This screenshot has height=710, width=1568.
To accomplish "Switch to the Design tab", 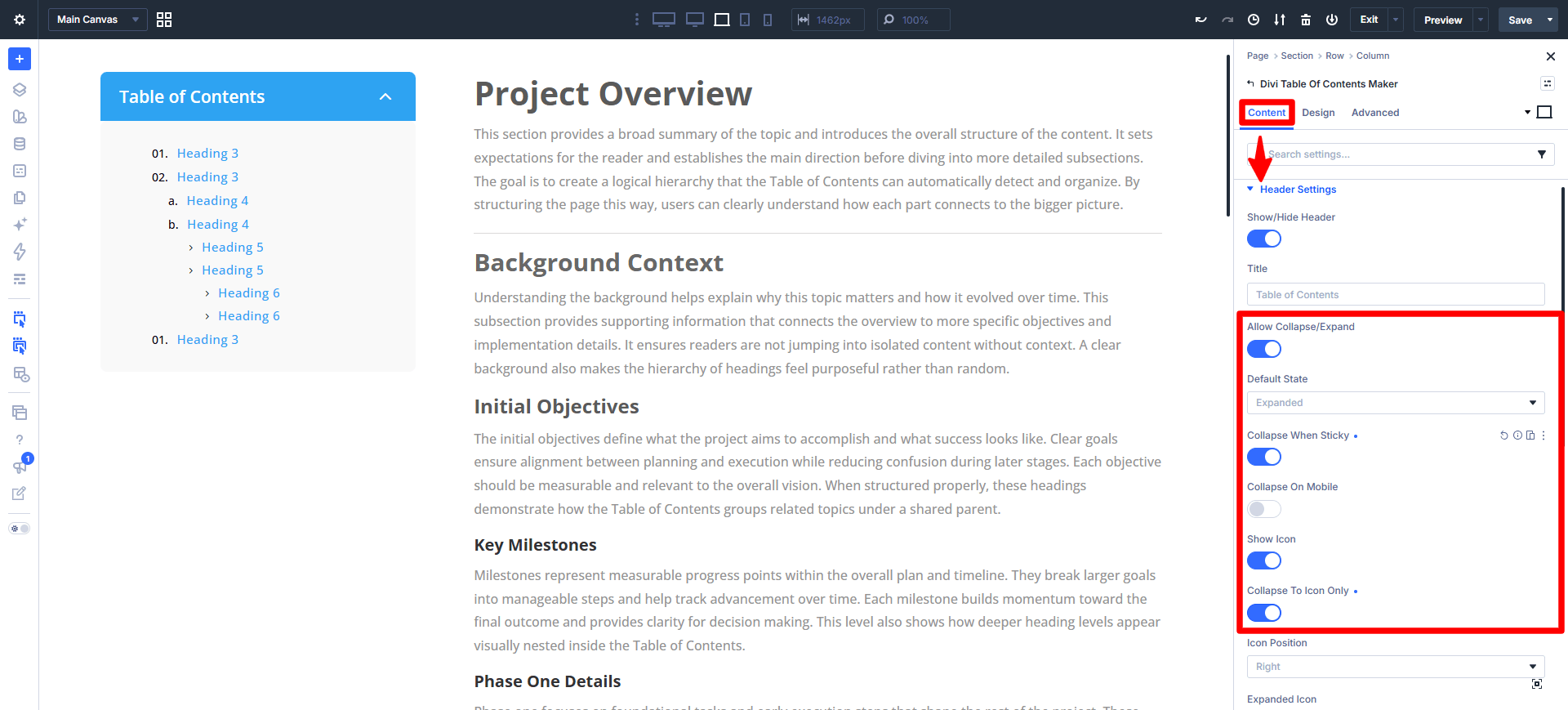I will pyautogui.click(x=1318, y=113).
